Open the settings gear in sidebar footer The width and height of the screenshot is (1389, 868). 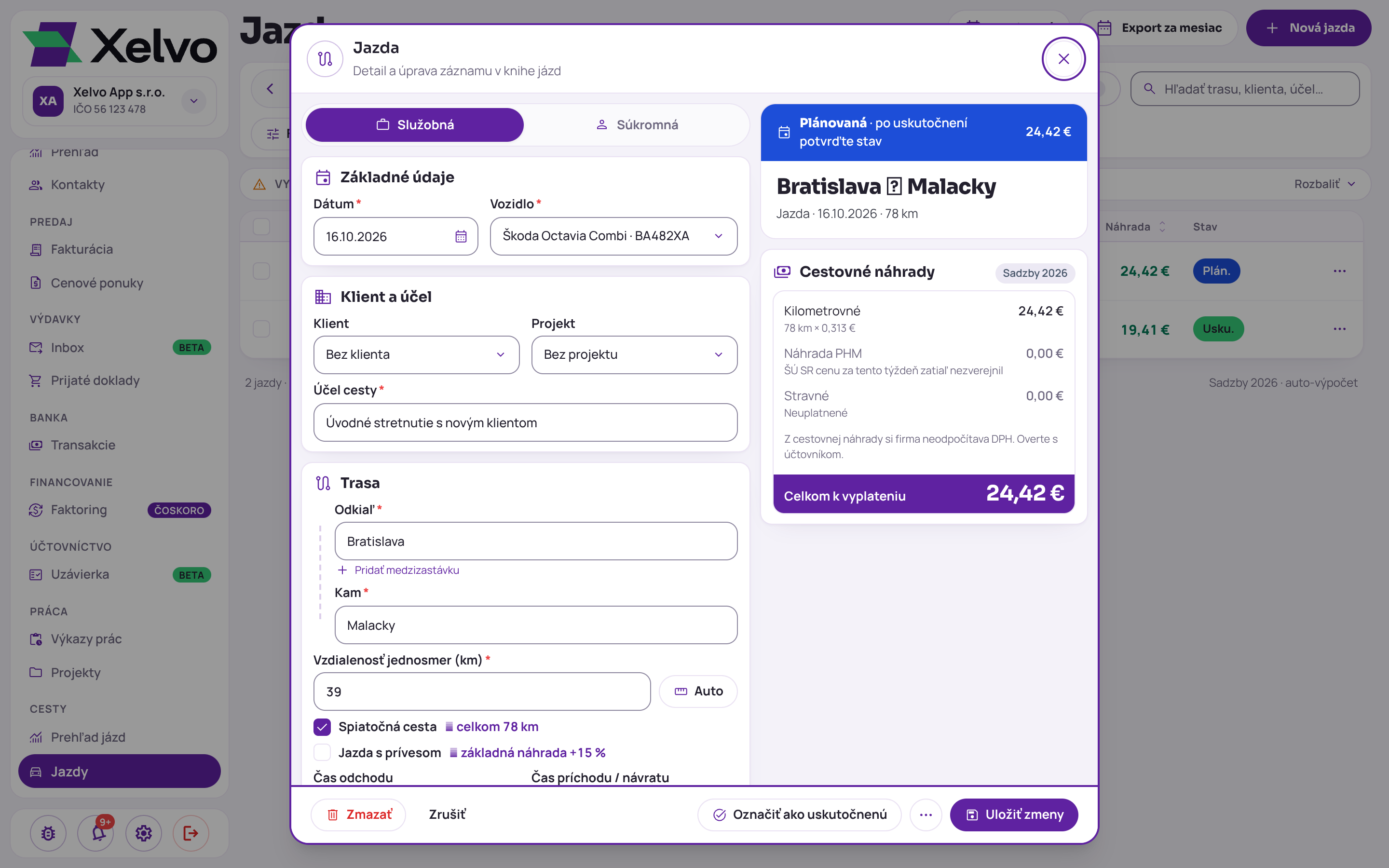pos(144,833)
